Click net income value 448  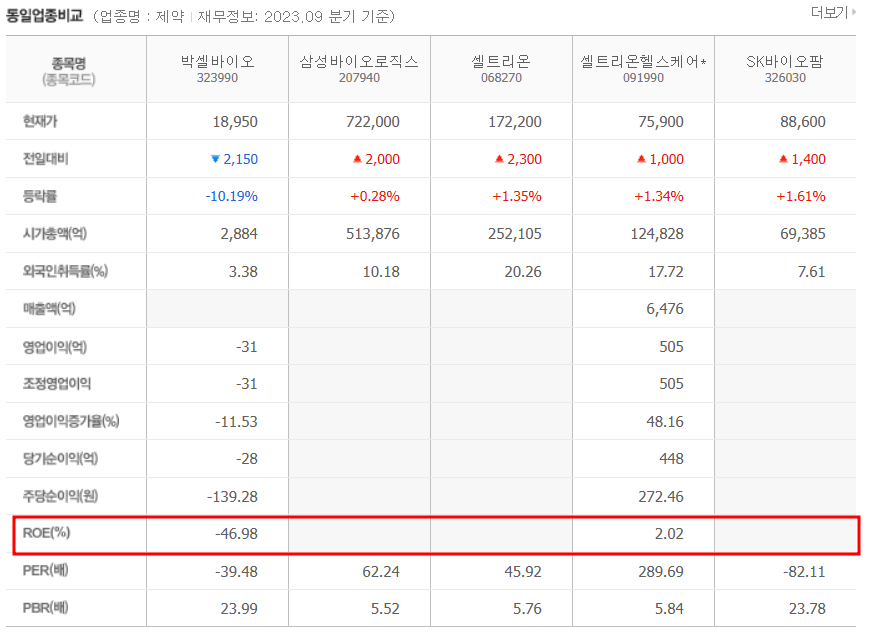tap(672, 459)
